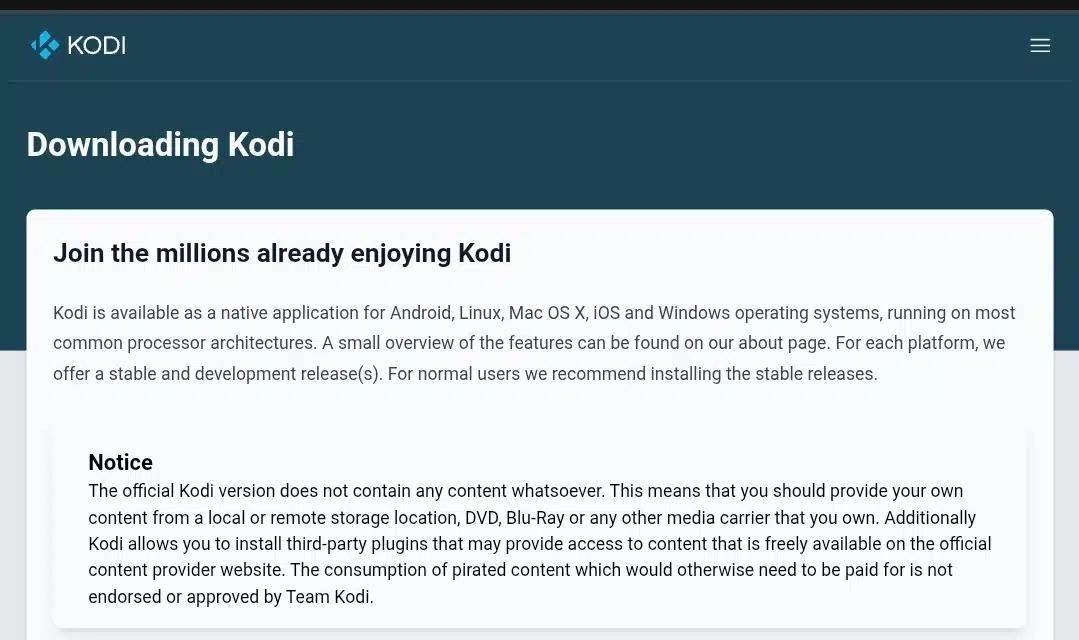1079x640 pixels.
Task: Open the hamburger navigation menu
Action: [x=1040, y=45]
